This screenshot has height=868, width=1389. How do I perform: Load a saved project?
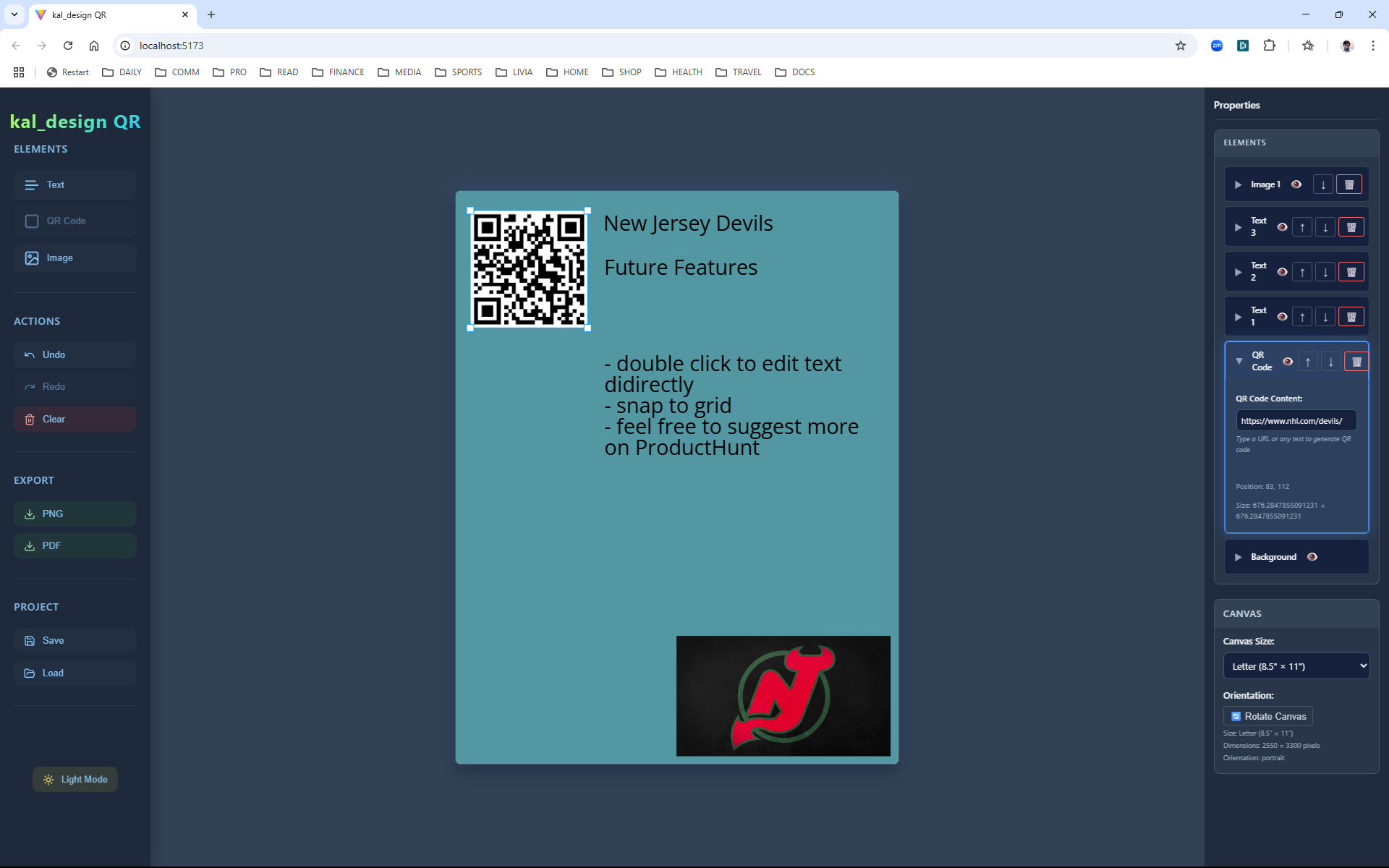75,673
